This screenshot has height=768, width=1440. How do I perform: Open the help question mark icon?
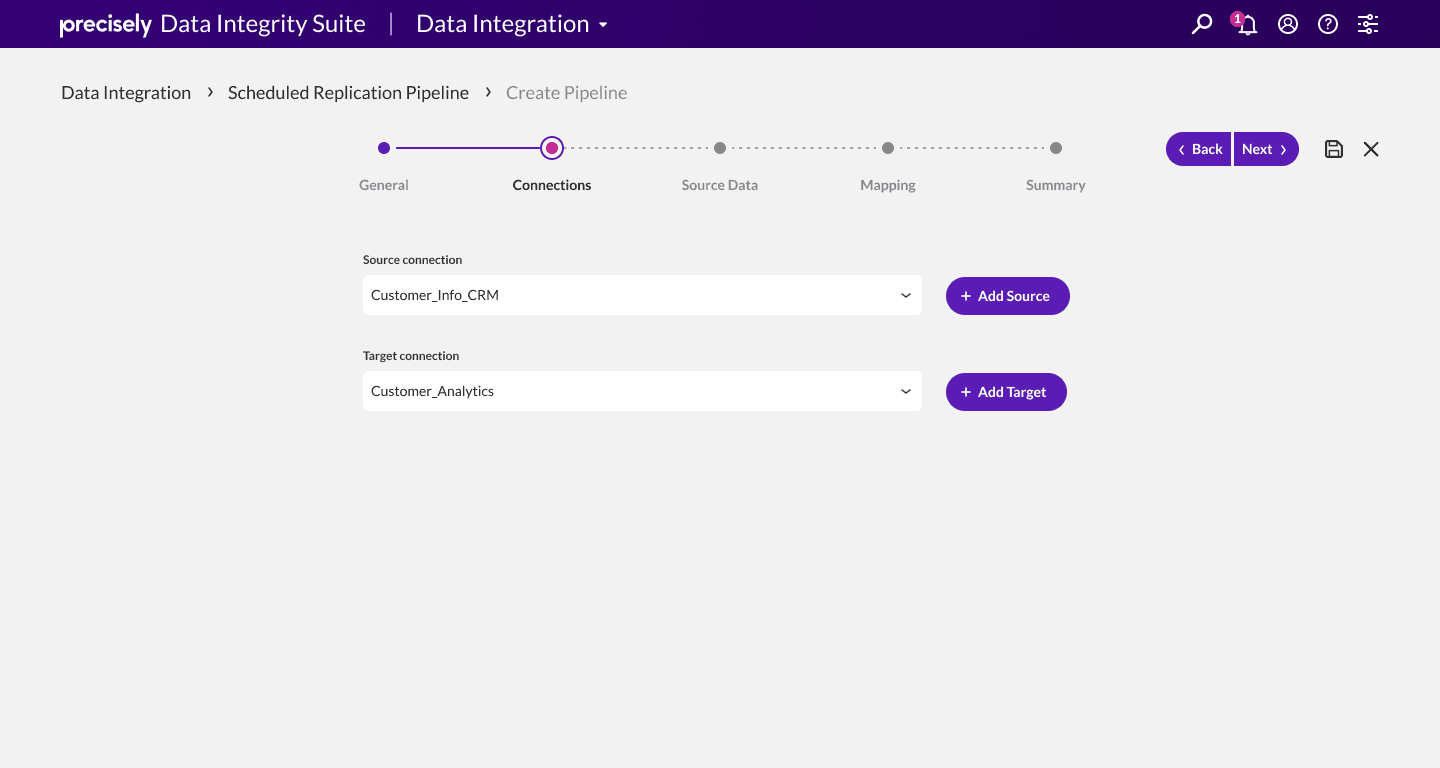coord(1328,24)
